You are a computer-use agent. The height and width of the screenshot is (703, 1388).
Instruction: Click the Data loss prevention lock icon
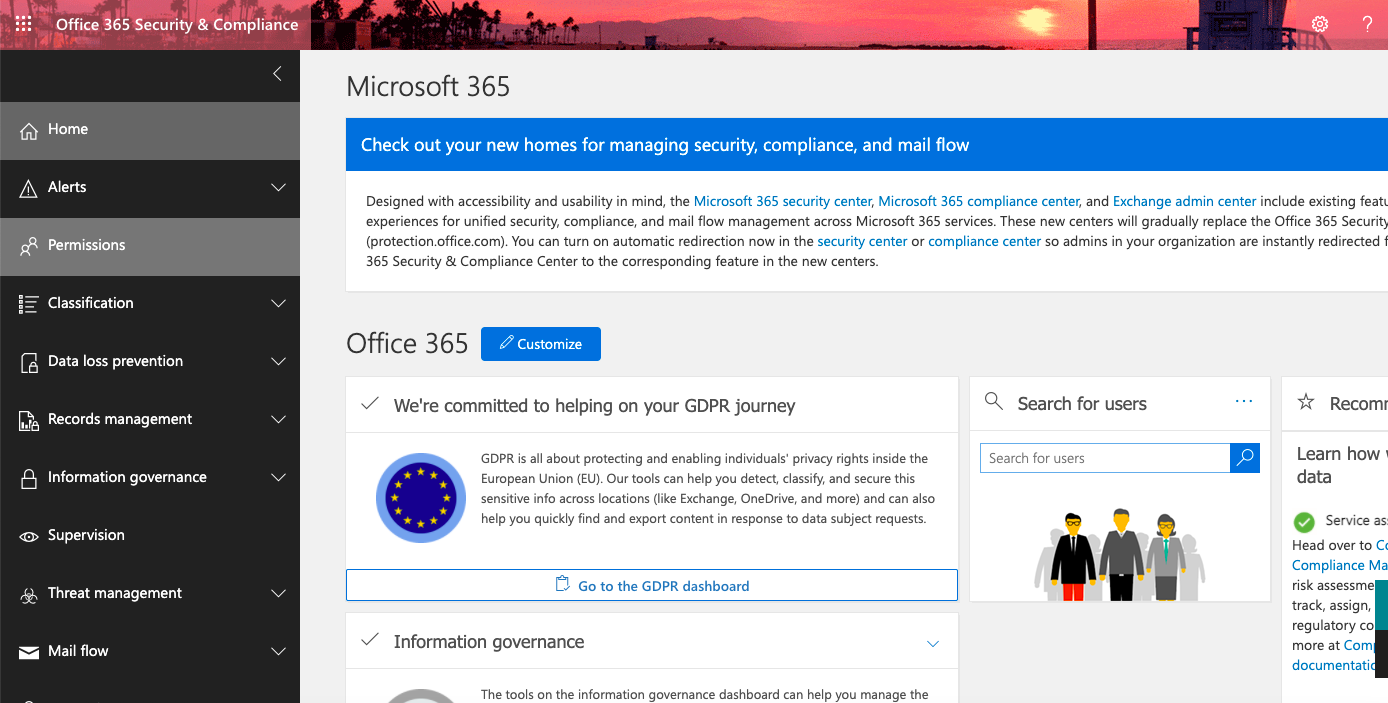tap(29, 362)
